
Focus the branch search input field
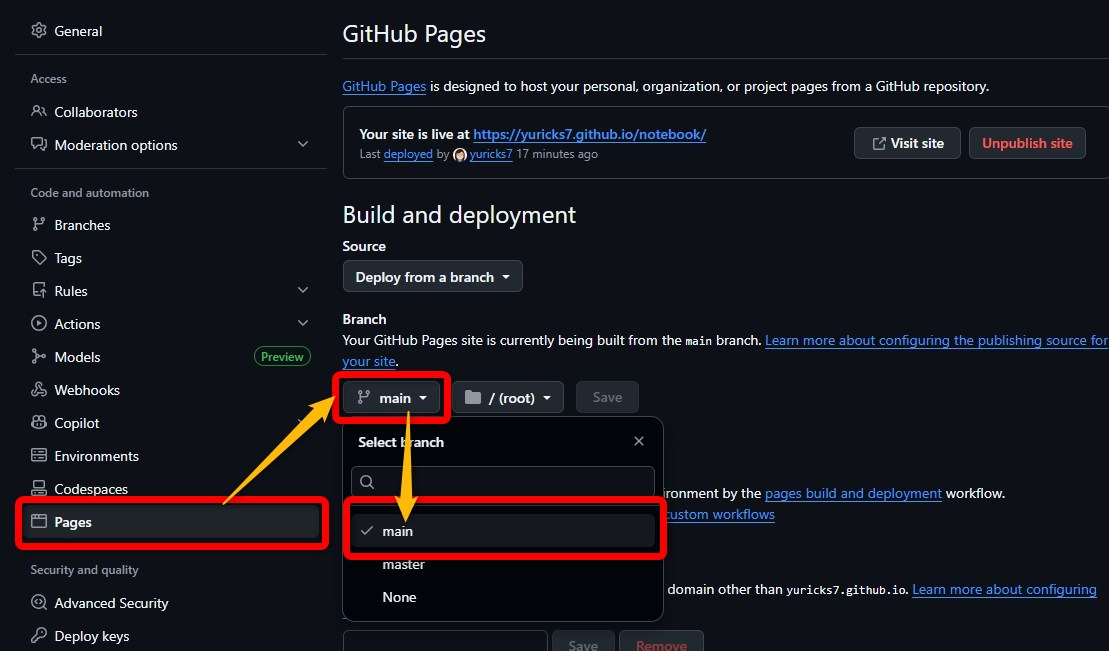click(503, 482)
